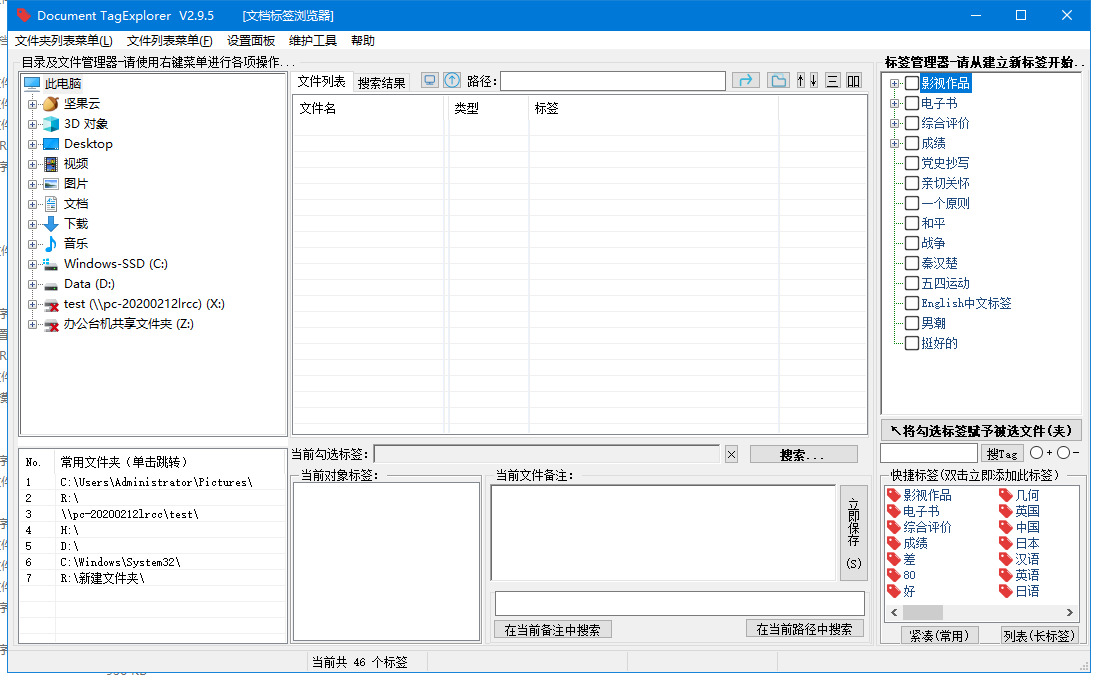Click the quick tags horizontal scrollbar right arrow

pos(1071,613)
